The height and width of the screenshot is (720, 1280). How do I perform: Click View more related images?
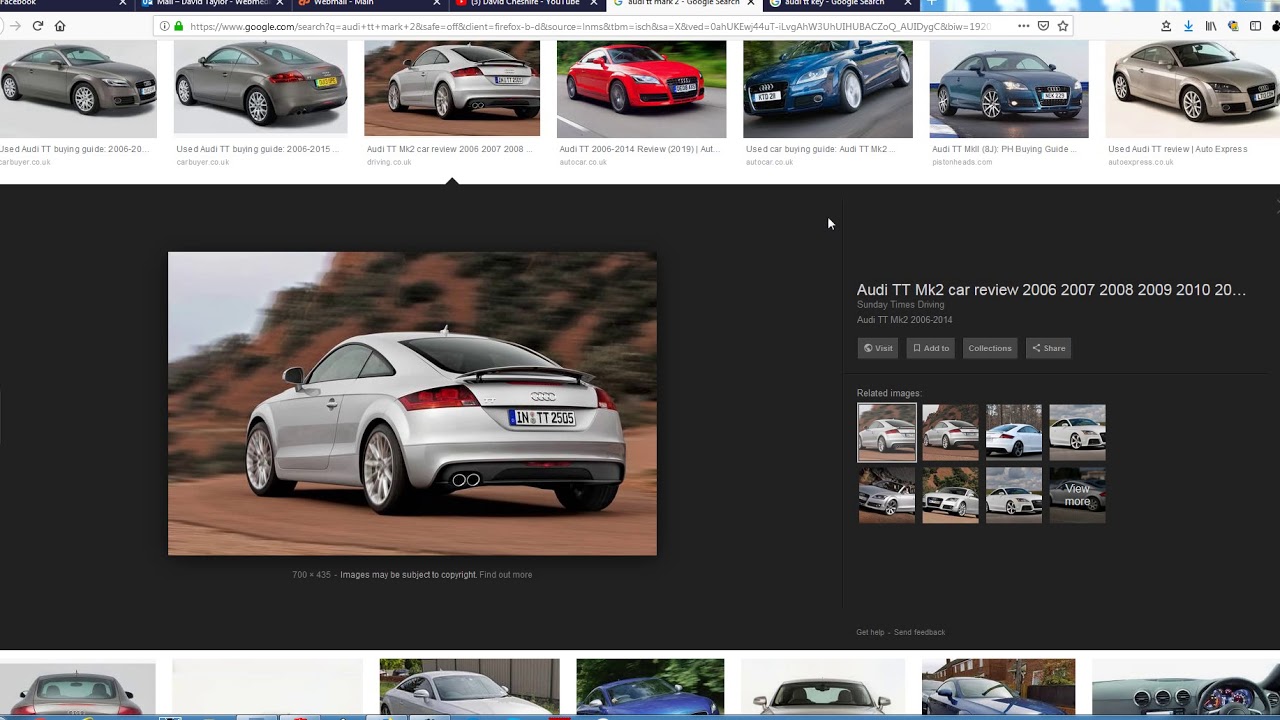pyautogui.click(x=1077, y=494)
